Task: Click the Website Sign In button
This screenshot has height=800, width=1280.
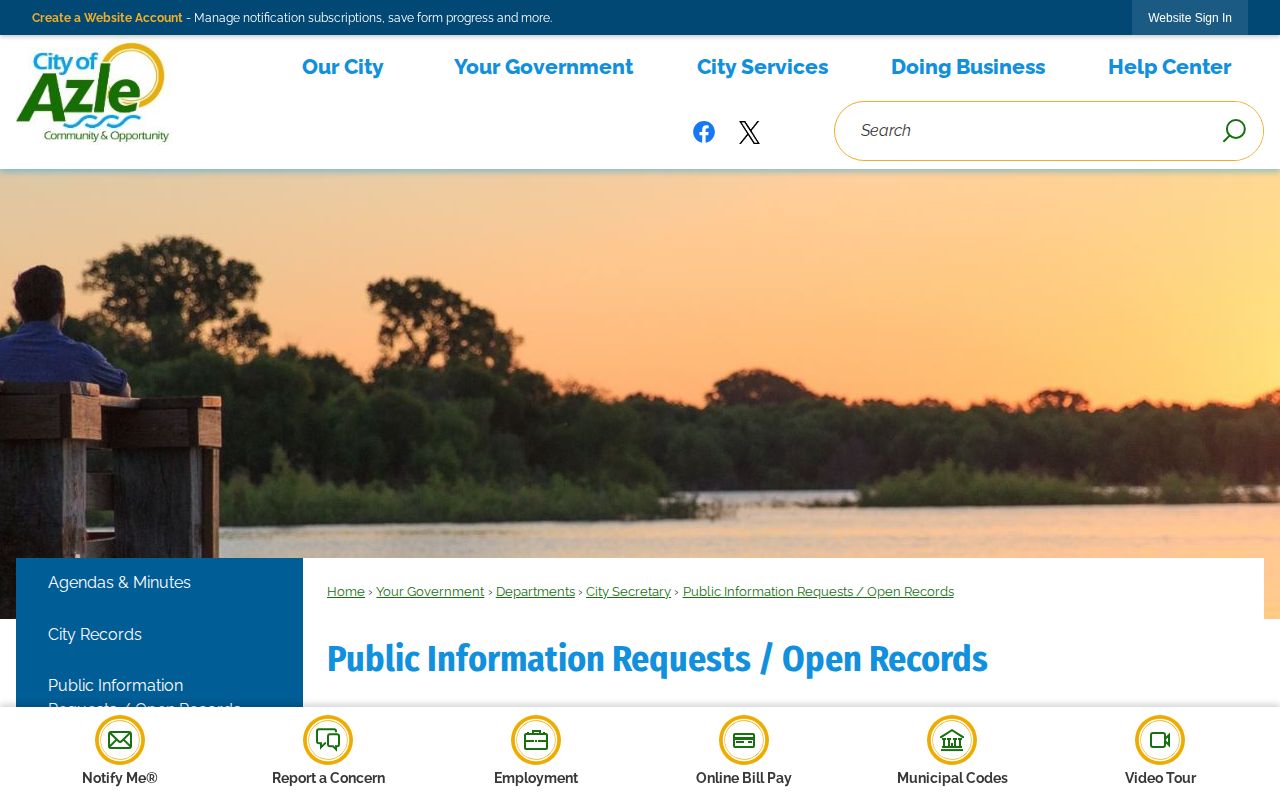Action: coord(1190,18)
